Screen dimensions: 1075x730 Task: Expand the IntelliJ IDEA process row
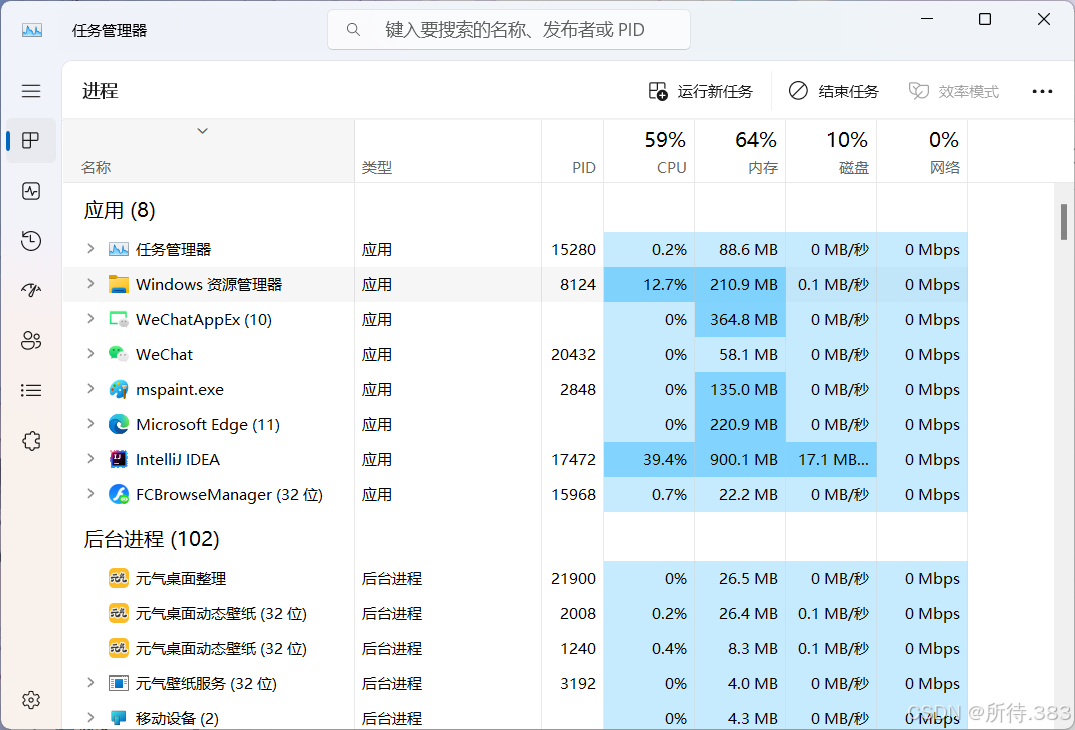pos(90,458)
